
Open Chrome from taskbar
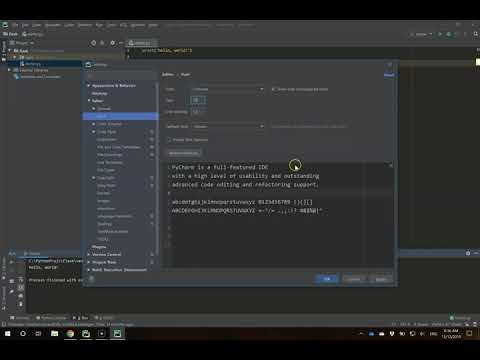coord(70,333)
